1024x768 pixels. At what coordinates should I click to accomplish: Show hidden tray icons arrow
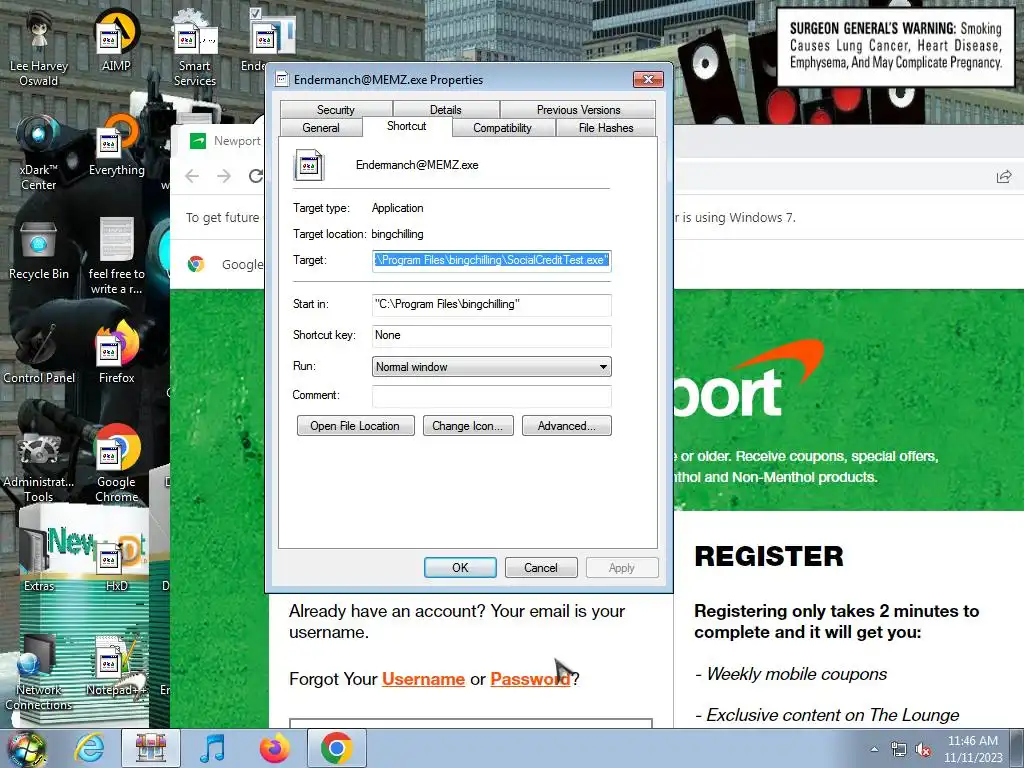point(874,749)
